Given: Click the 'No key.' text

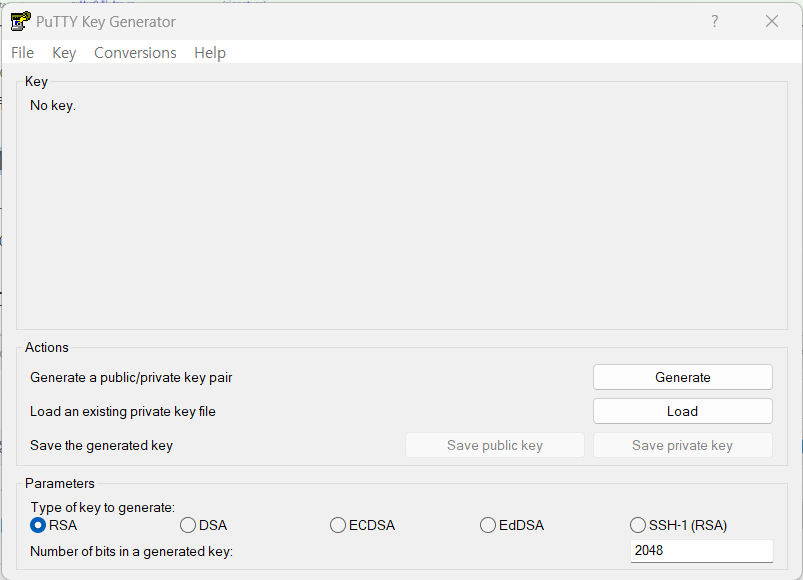Looking at the screenshot, I should pyautogui.click(x=53, y=105).
